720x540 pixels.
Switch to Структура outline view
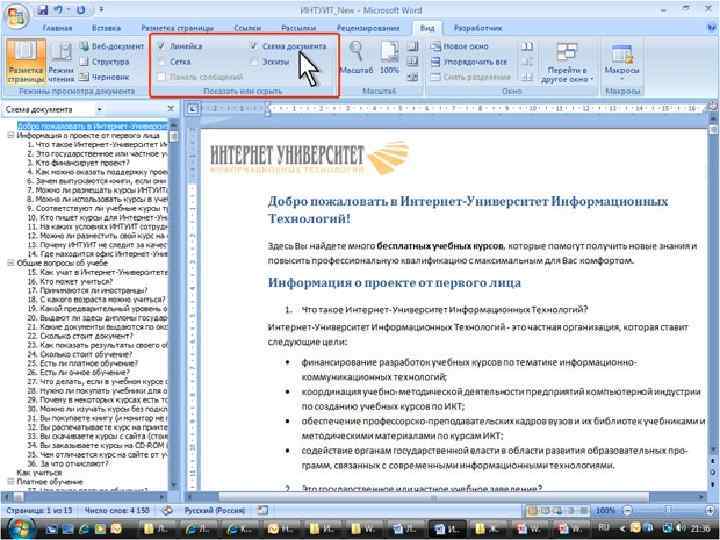104,62
